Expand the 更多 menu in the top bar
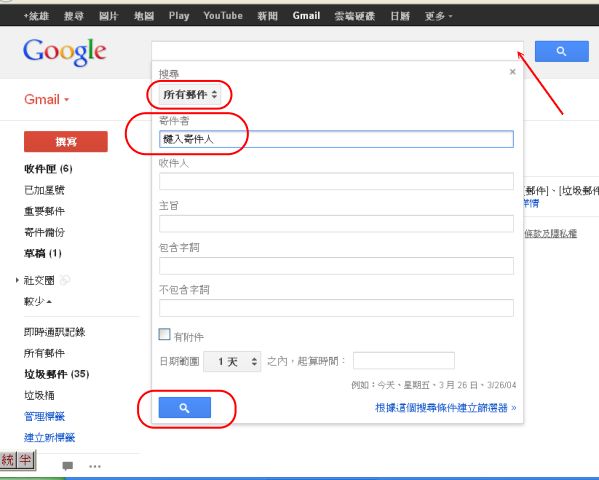599x480 pixels. [x=438, y=16]
